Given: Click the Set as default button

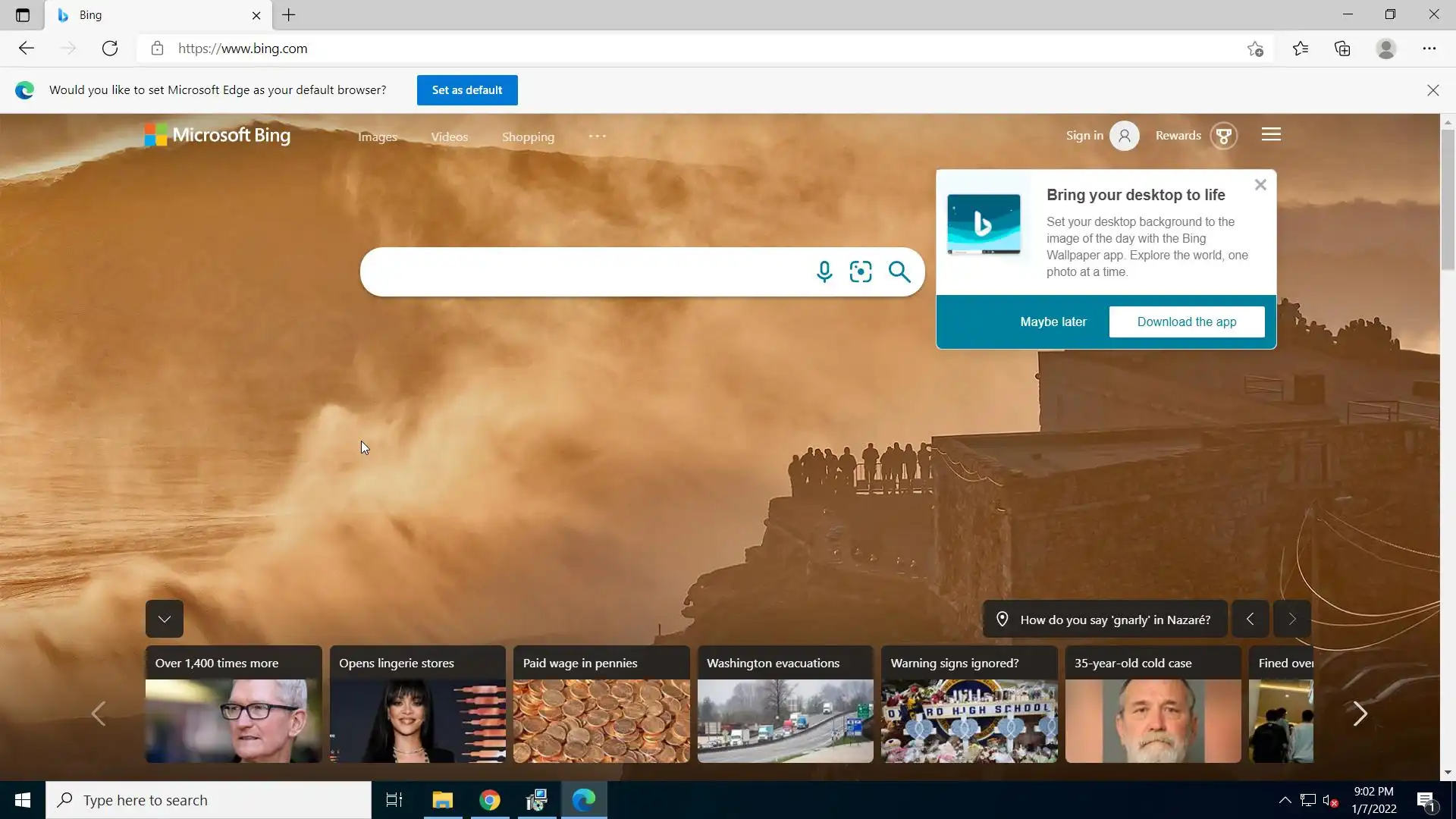Looking at the screenshot, I should pos(467,90).
